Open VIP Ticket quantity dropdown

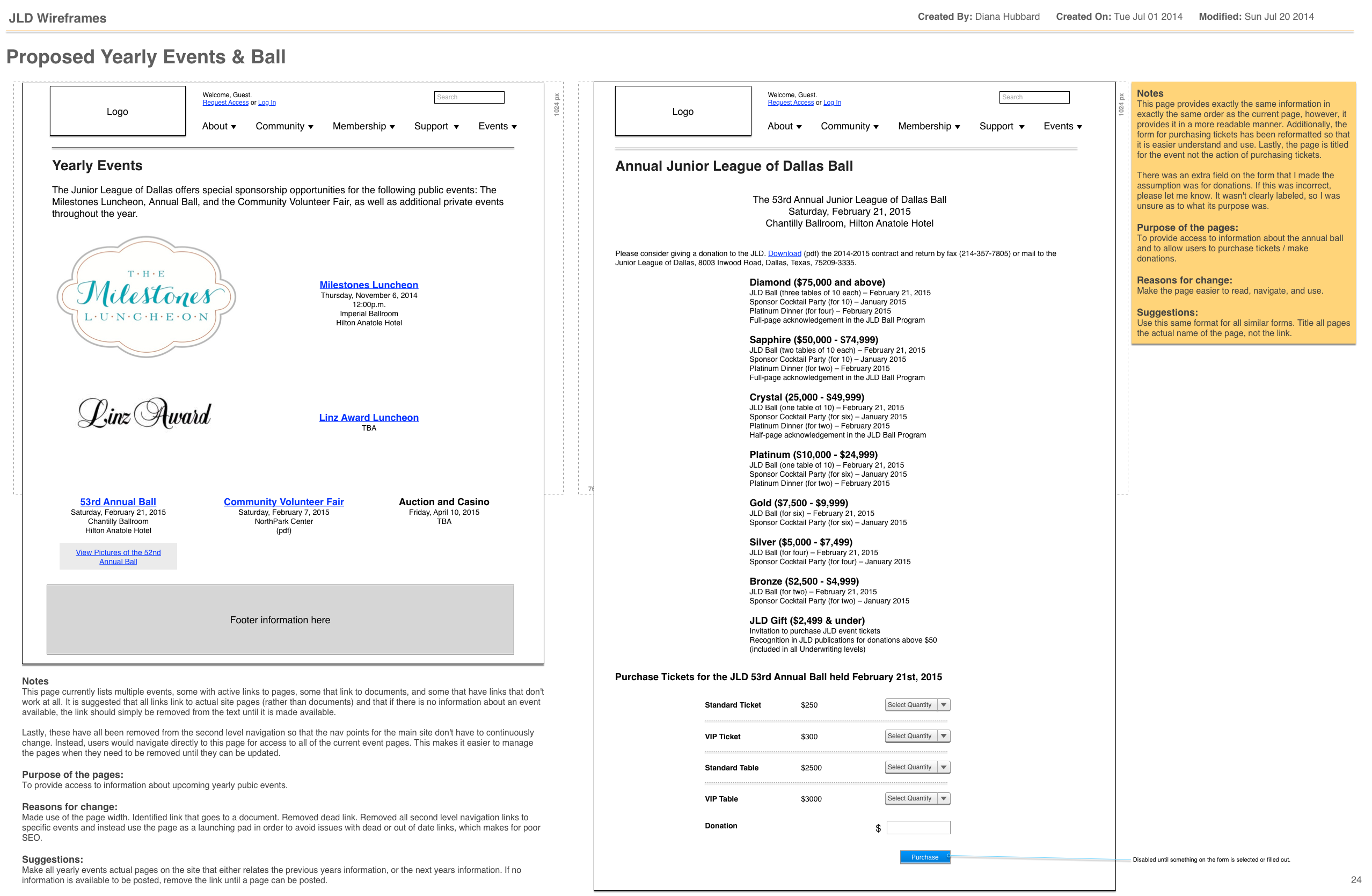(x=918, y=737)
